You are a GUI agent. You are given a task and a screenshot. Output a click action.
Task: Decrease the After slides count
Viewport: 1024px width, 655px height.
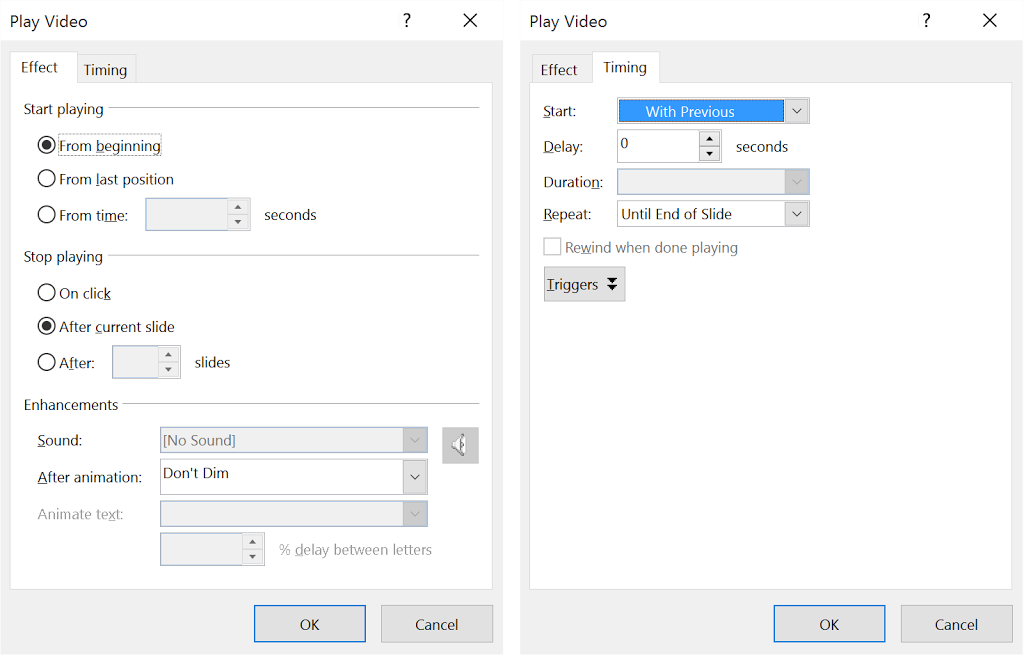pyautogui.click(x=168, y=370)
